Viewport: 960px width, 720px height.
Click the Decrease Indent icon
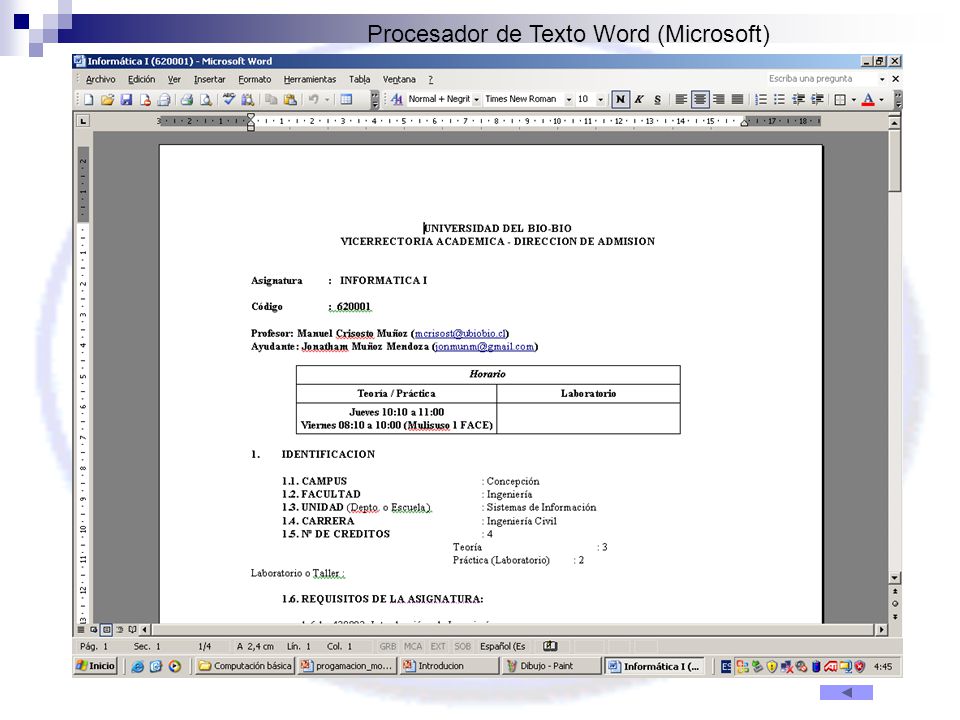pos(798,99)
